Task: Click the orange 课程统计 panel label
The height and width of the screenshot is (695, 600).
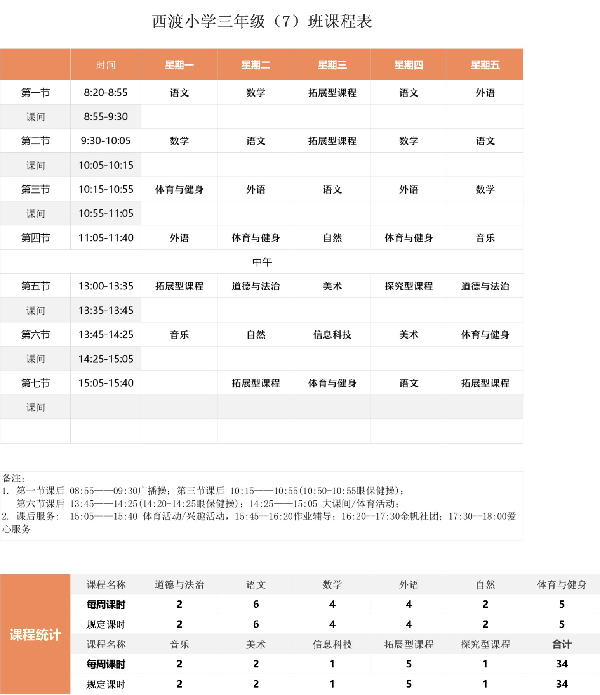Action: click(35, 634)
